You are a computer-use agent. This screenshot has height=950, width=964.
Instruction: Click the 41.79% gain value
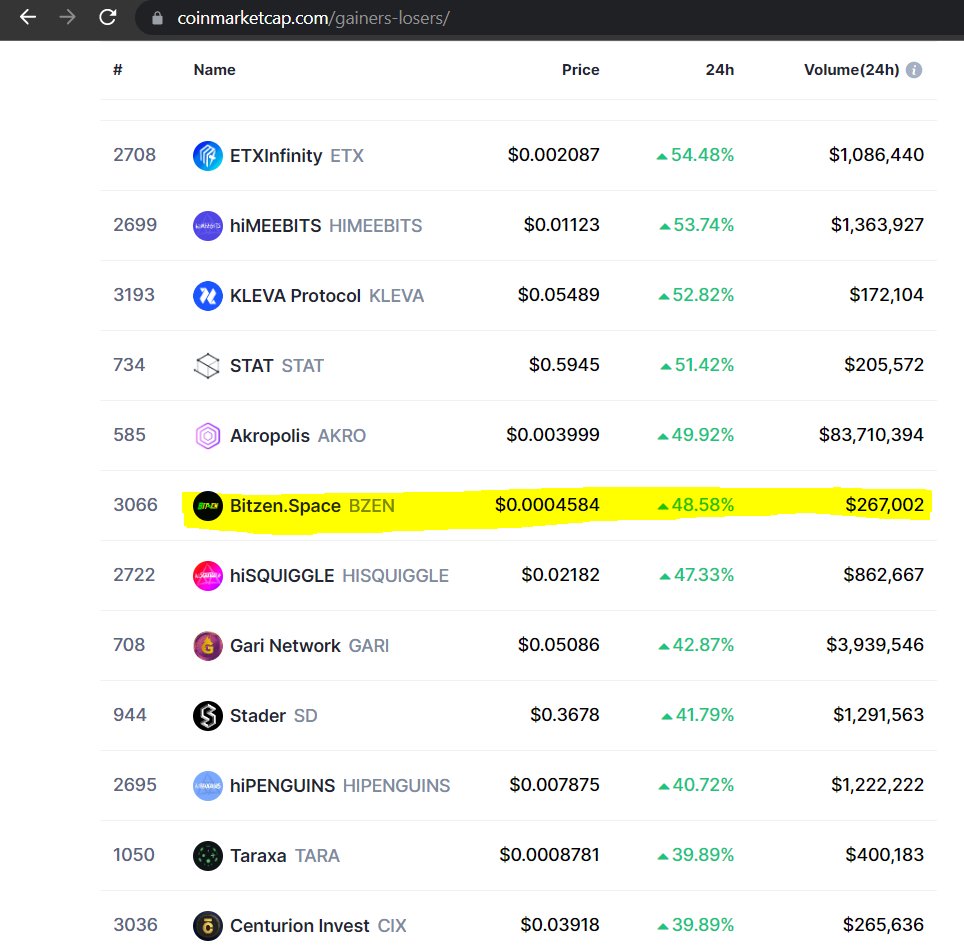697,715
